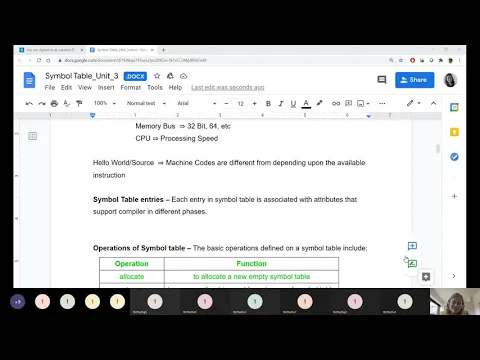Open the Last edit was seconds ago link
The image size is (480, 360).
(x=228, y=87)
